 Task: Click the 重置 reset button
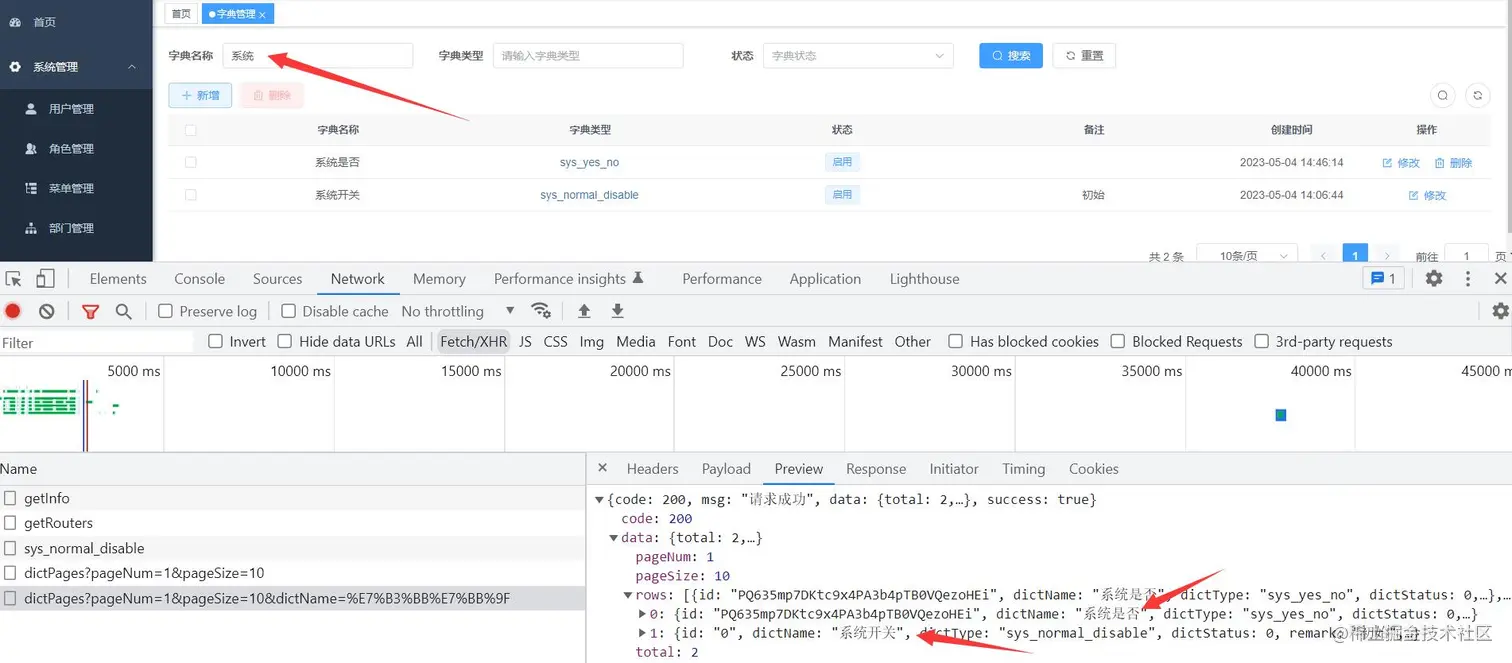1084,56
